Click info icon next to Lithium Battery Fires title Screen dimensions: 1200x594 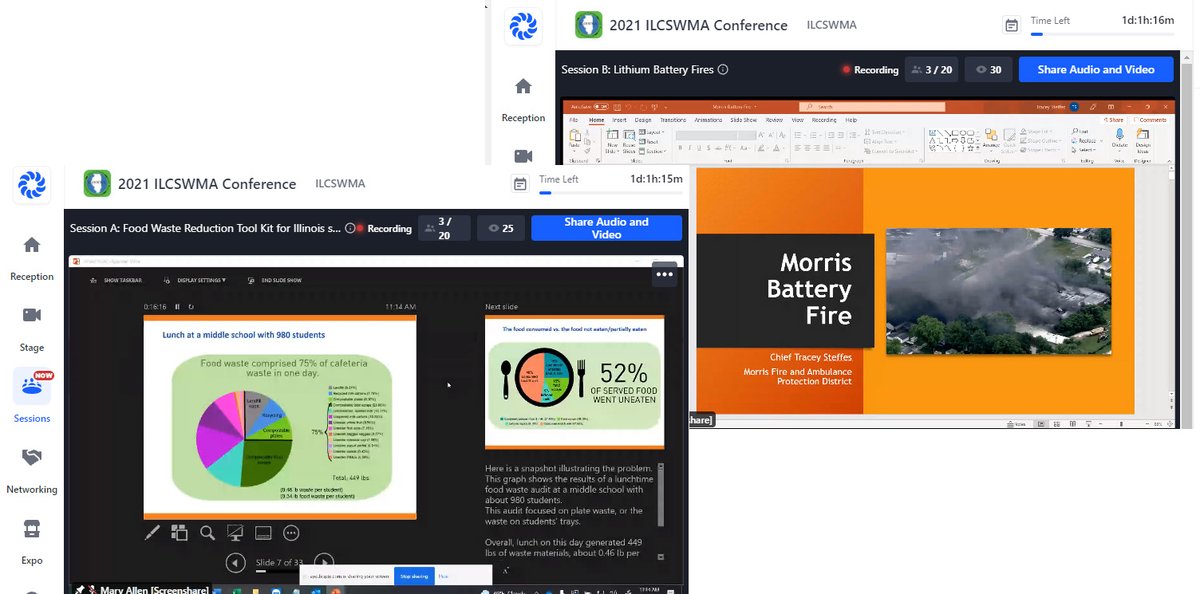point(723,69)
